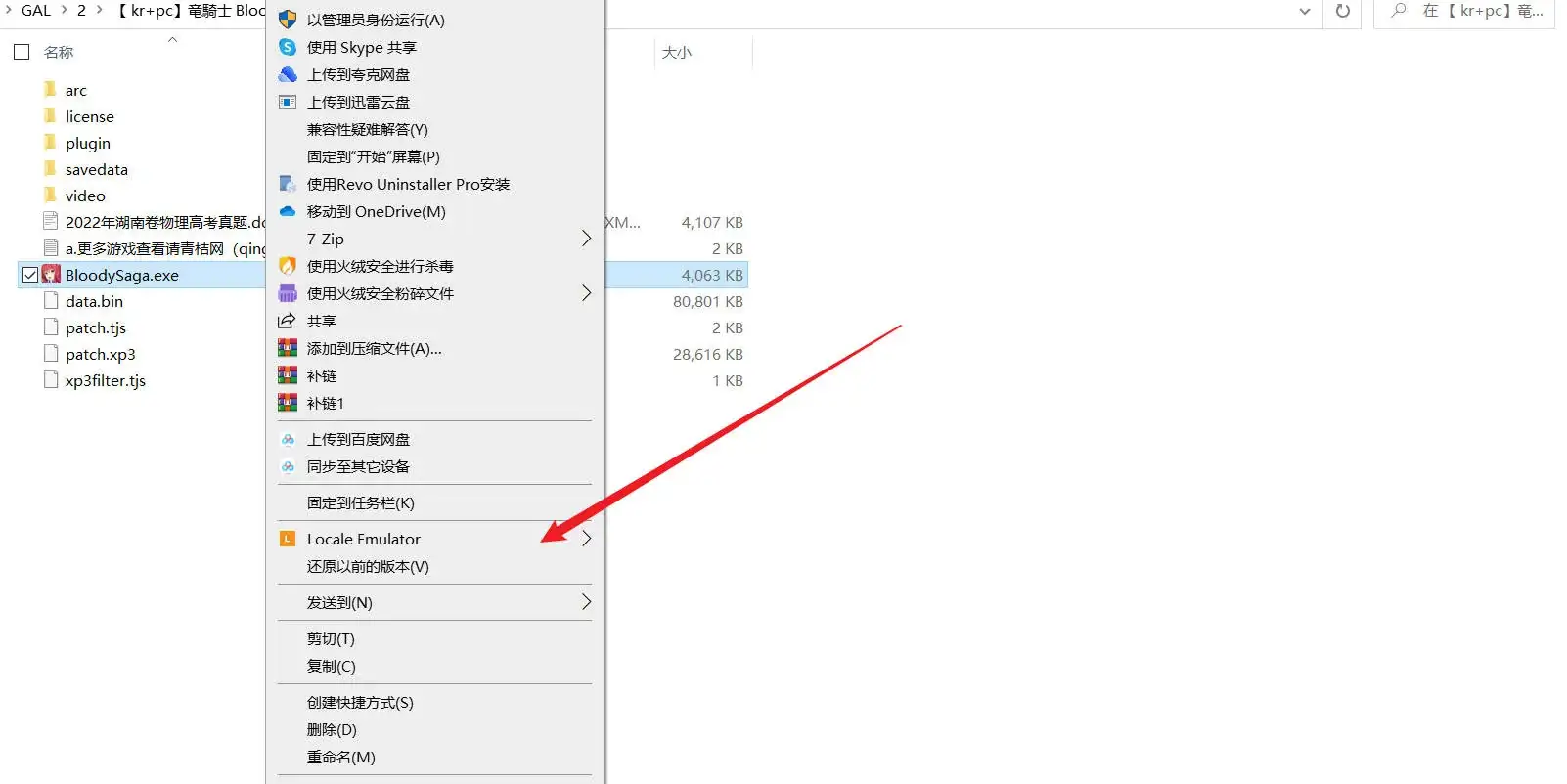Screen dimensions: 1567x784
Task: Select the patch.tjs file row
Action: pyautogui.click(x=96, y=327)
